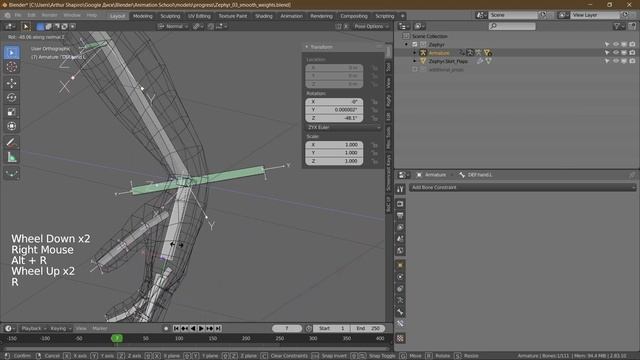Open the Bone properties tab
The image size is (640, 360).
[x=400, y=313]
